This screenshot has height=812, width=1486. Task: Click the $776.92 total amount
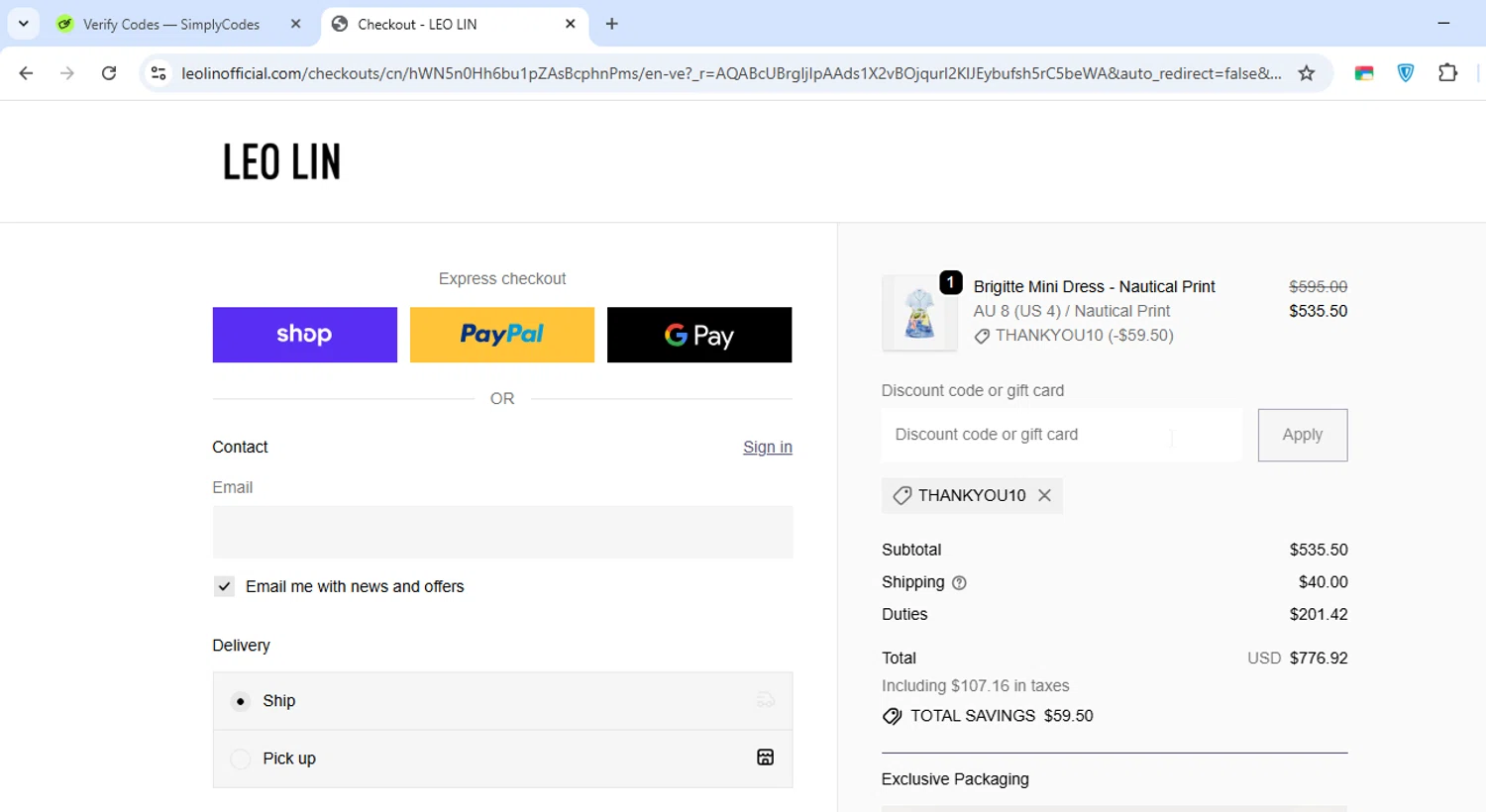[x=1318, y=658]
